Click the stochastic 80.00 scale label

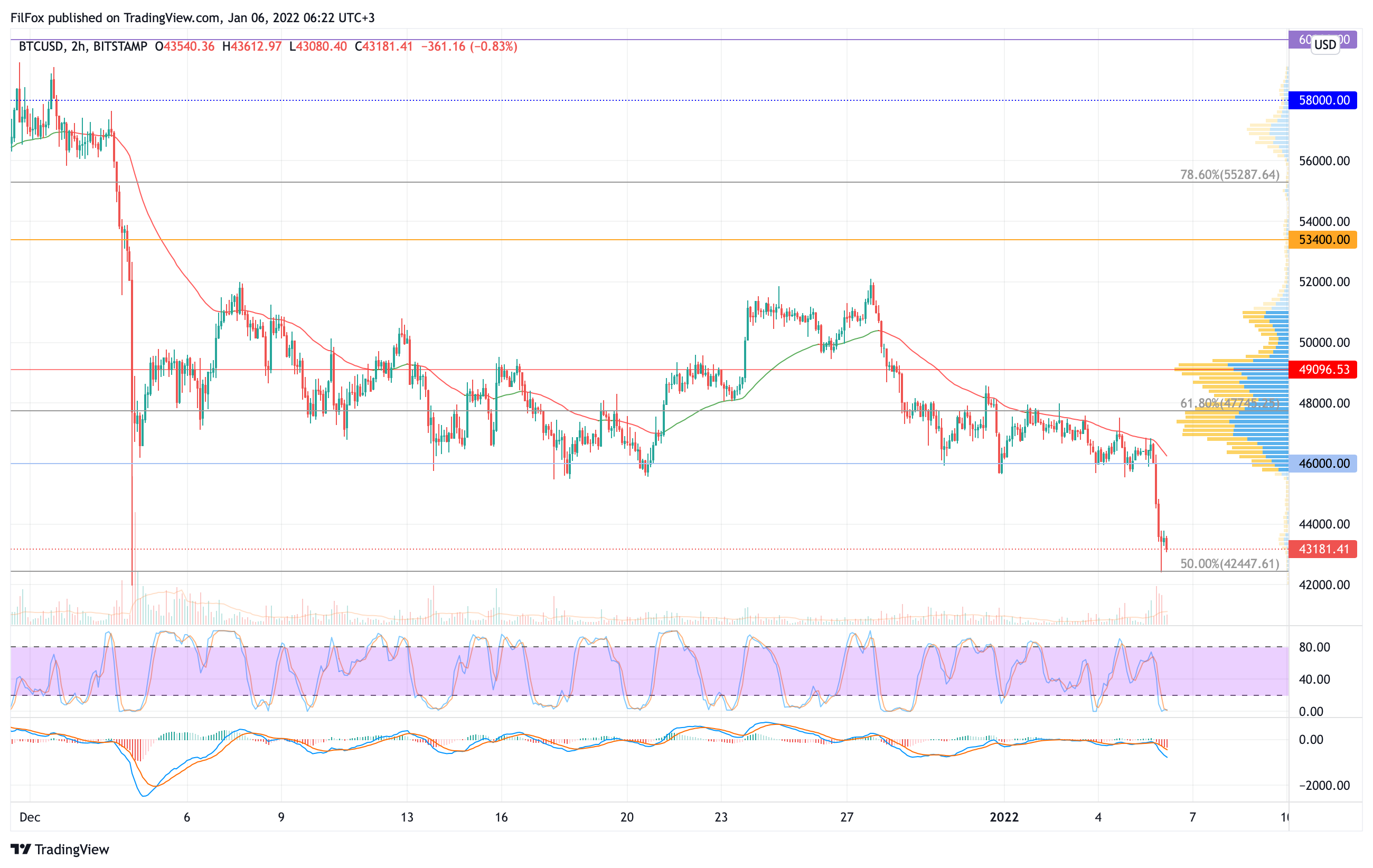(1314, 647)
